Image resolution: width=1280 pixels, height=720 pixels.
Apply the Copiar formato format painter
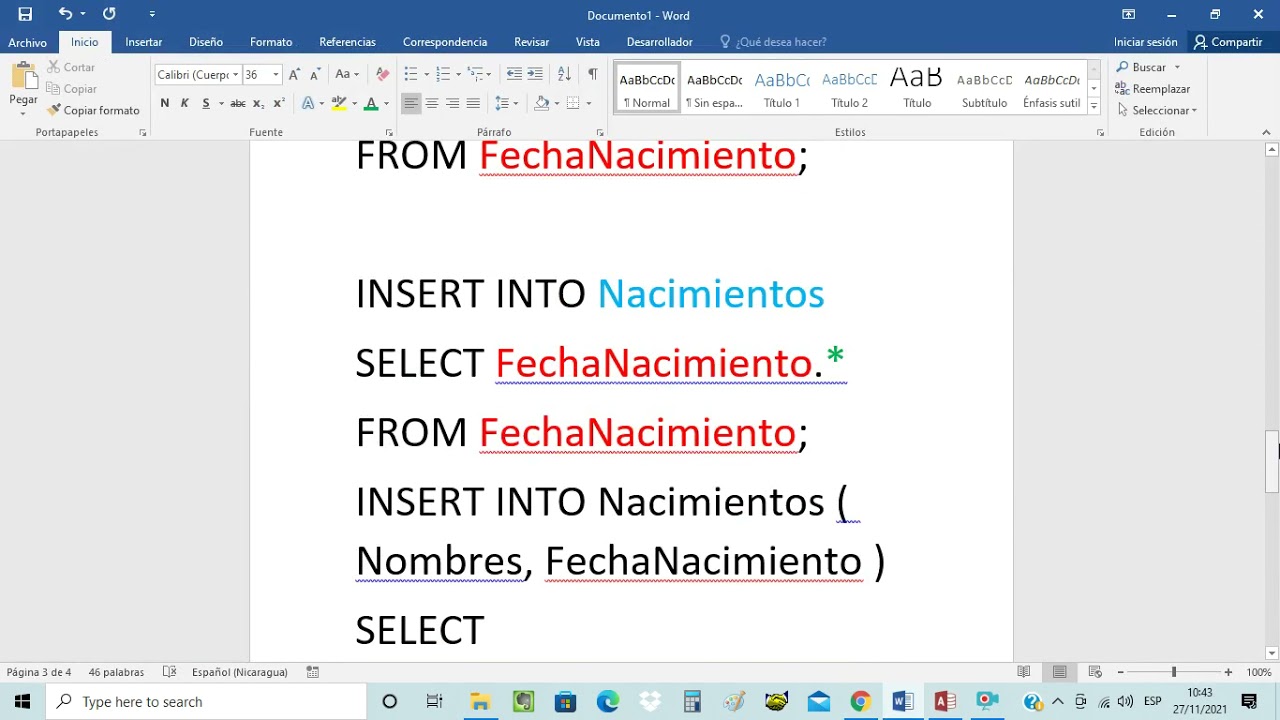click(93, 110)
